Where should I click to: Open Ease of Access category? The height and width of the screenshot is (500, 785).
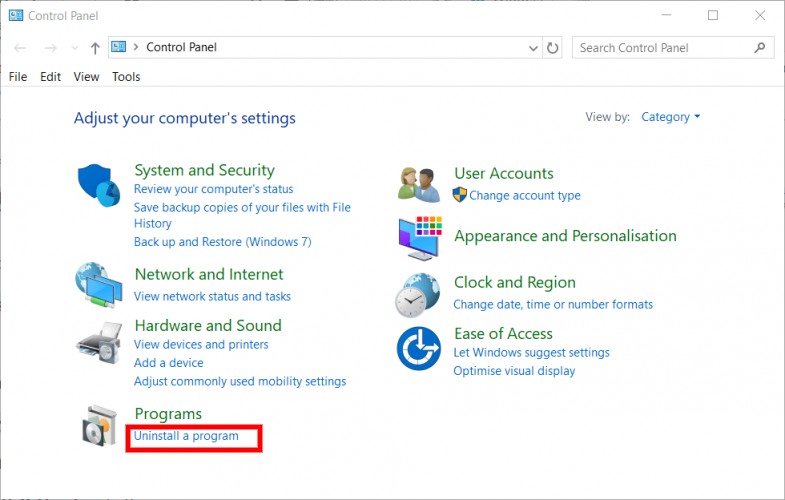pyautogui.click(x=504, y=333)
